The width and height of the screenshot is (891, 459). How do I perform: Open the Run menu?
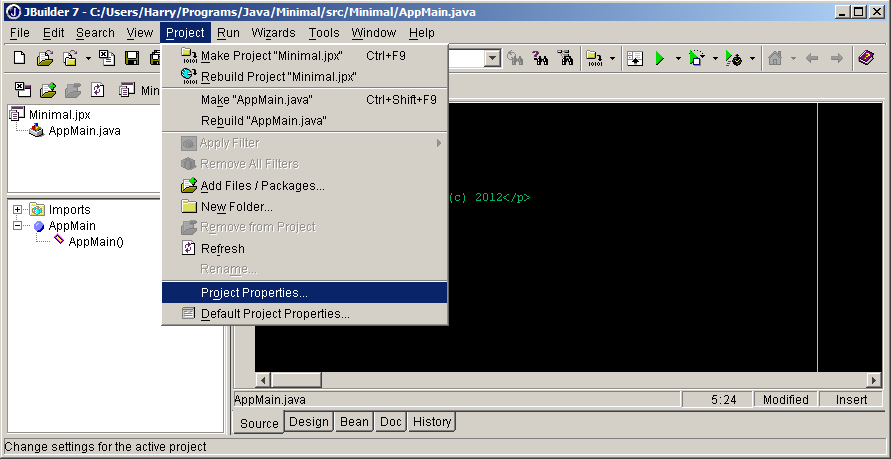(228, 33)
